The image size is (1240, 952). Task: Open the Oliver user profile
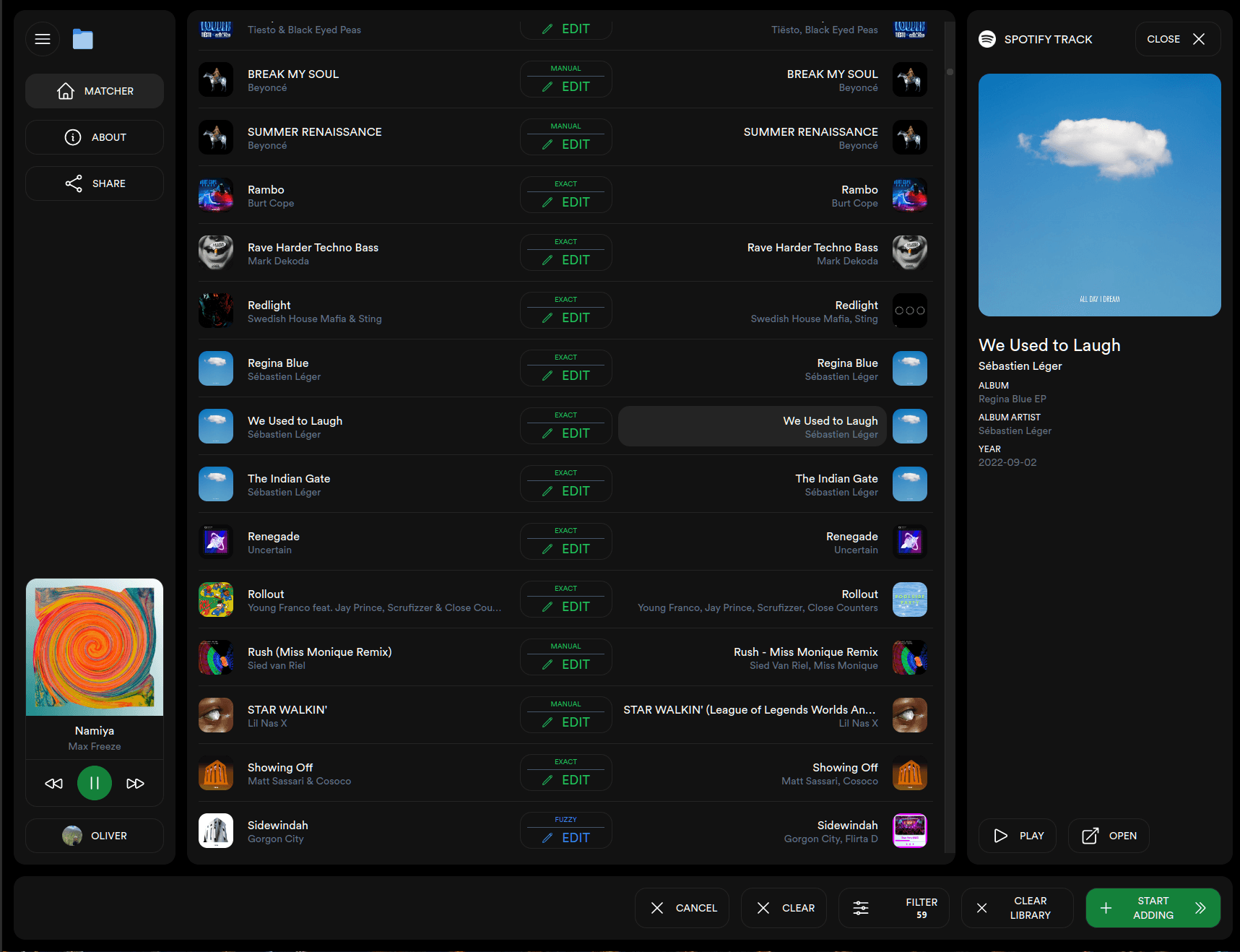(95, 836)
